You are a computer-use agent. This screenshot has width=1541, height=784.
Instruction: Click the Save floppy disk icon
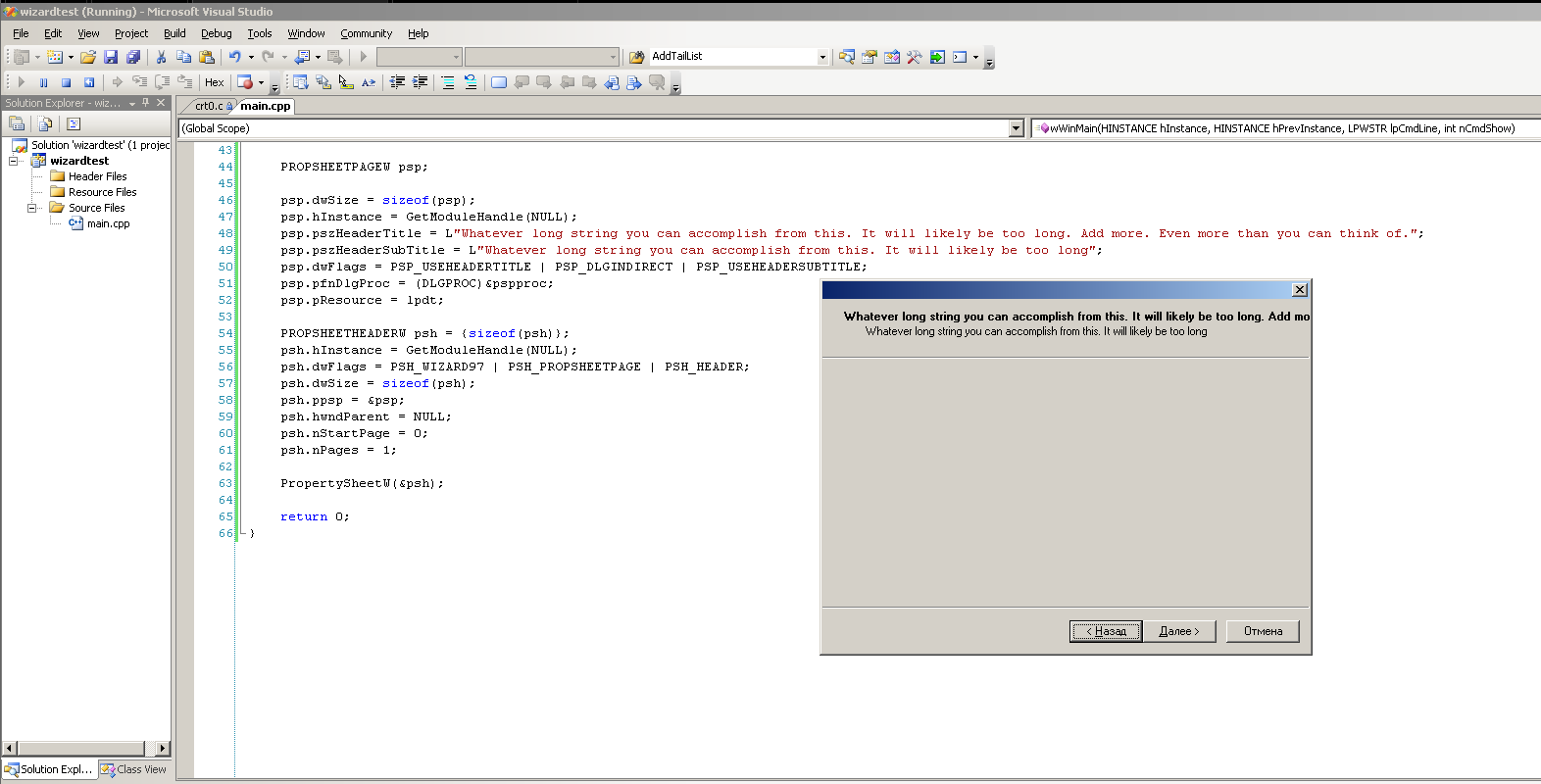(111, 57)
